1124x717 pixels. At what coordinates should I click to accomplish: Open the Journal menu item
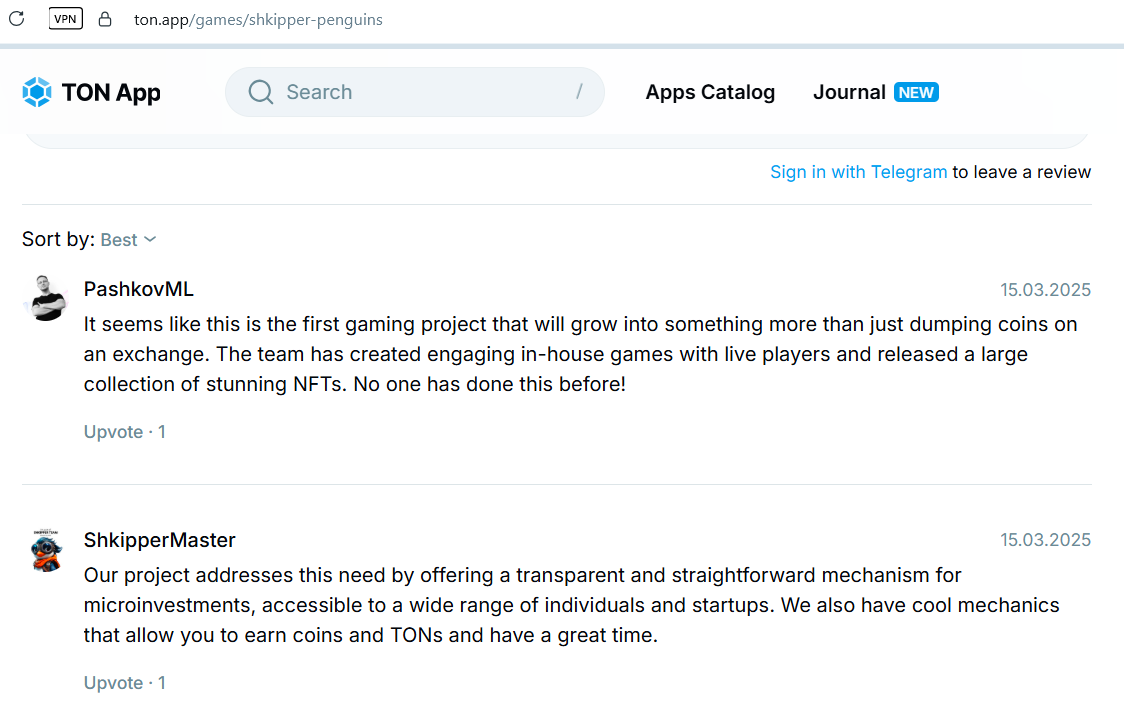coord(849,92)
